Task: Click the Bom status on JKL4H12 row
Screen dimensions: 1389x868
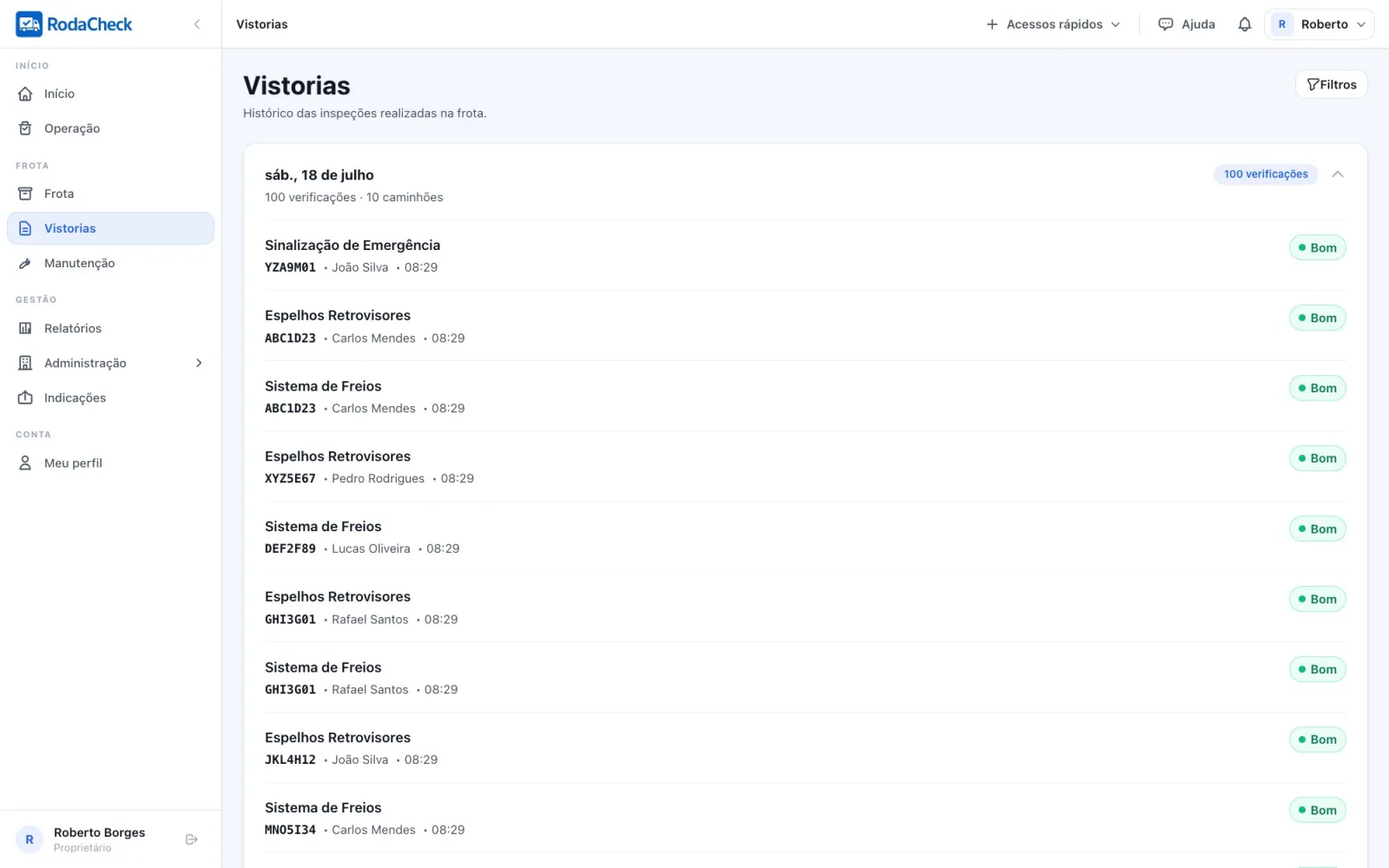Action: coord(1318,740)
